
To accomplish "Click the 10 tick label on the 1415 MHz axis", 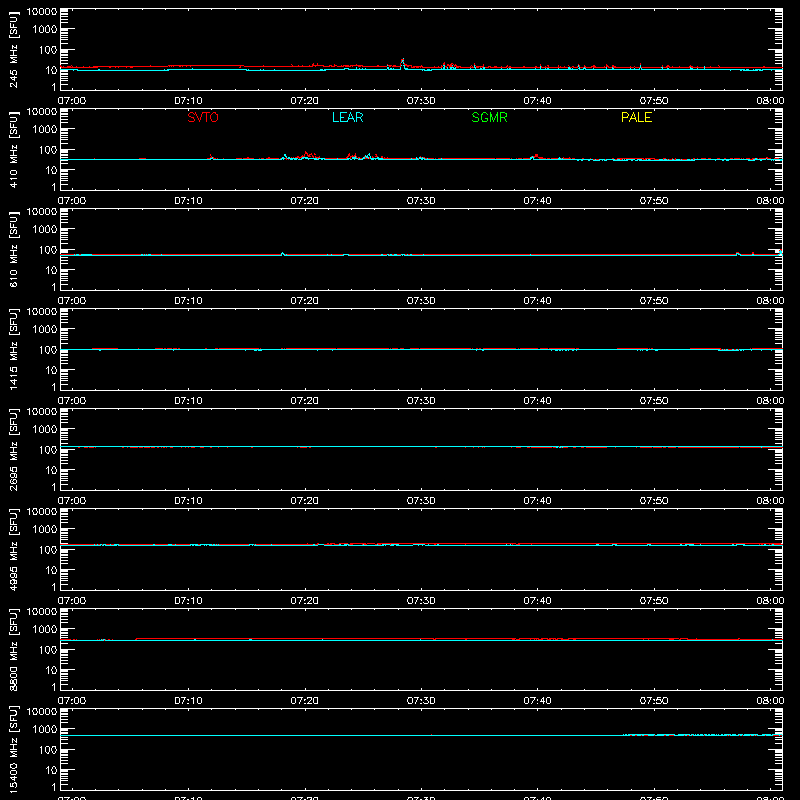I will tap(51, 370).
